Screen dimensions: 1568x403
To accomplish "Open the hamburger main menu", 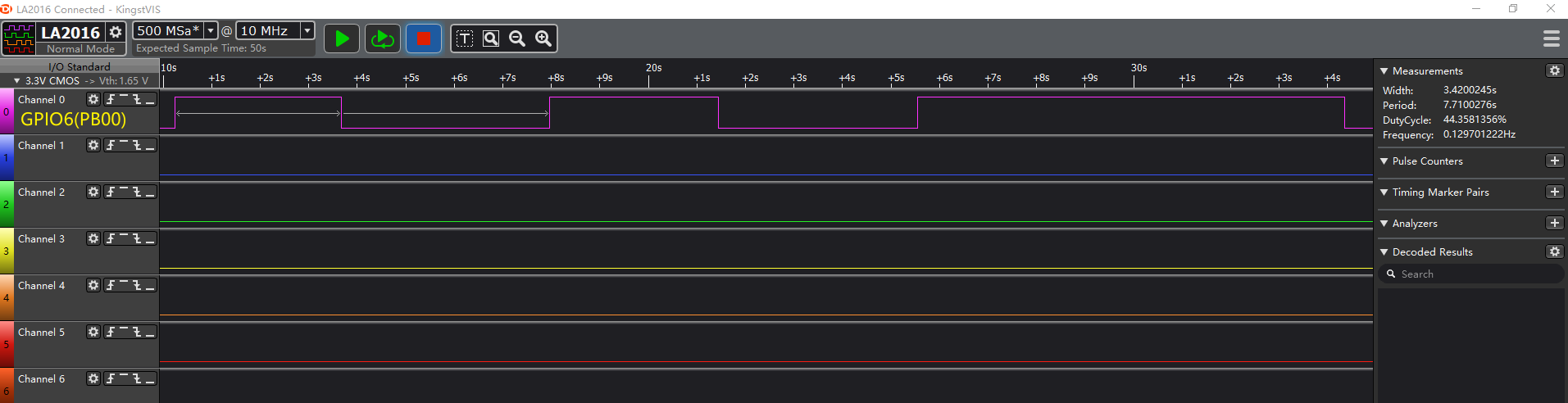I will coord(1551,38).
